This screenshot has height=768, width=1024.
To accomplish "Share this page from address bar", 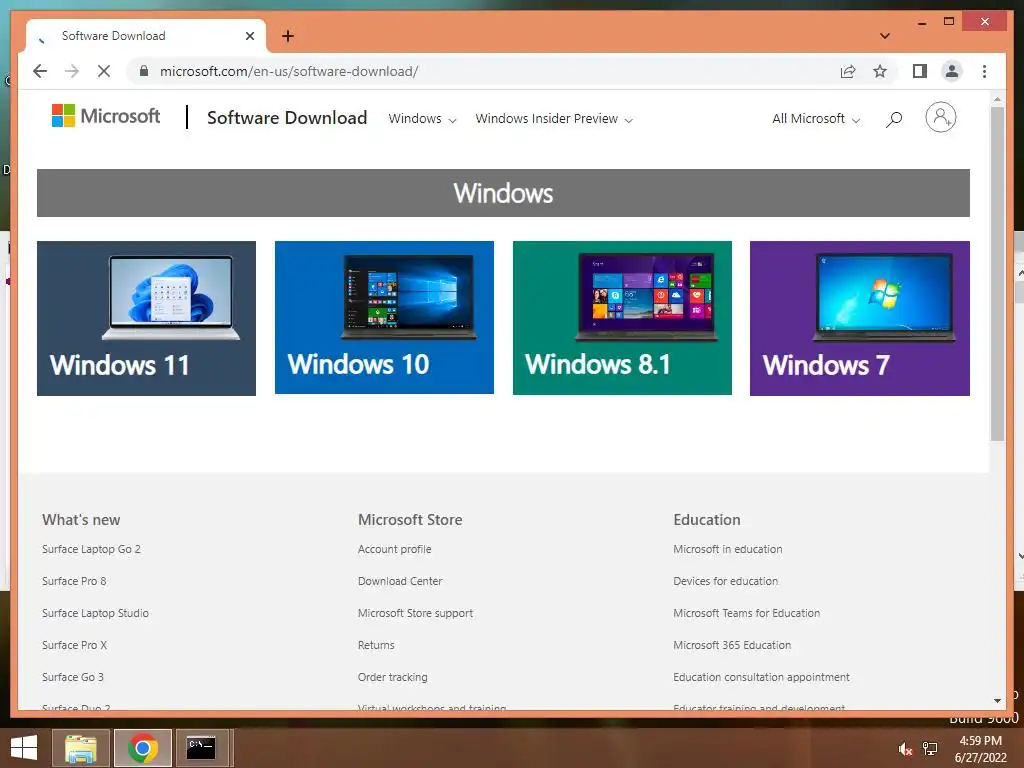I will tap(848, 71).
